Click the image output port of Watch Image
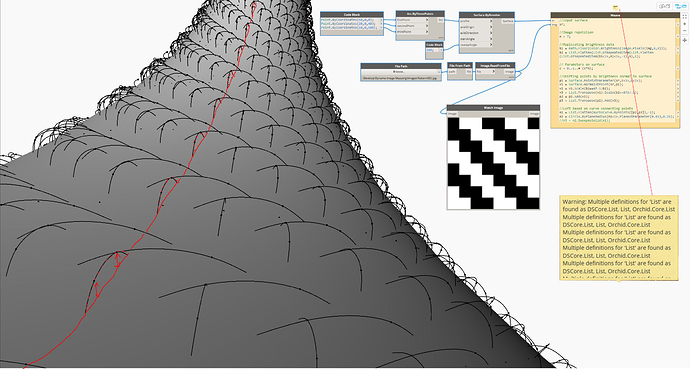This screenshot has height=369, width=690. point(534,113)
